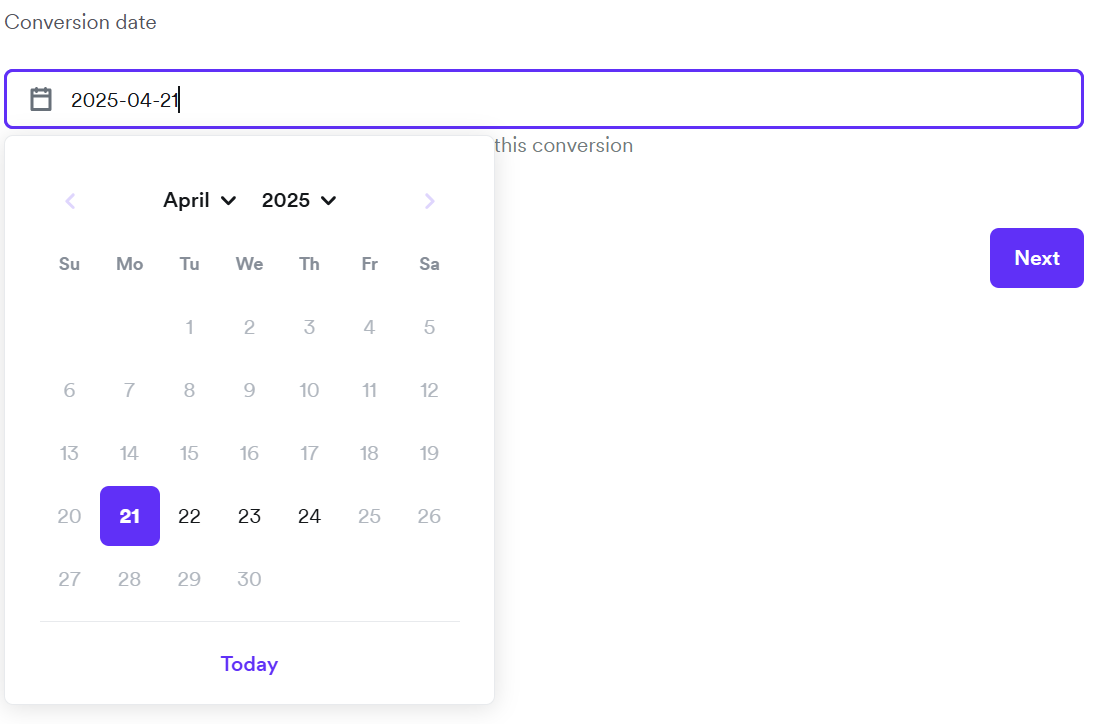Jump to Today in calendar

249,664
